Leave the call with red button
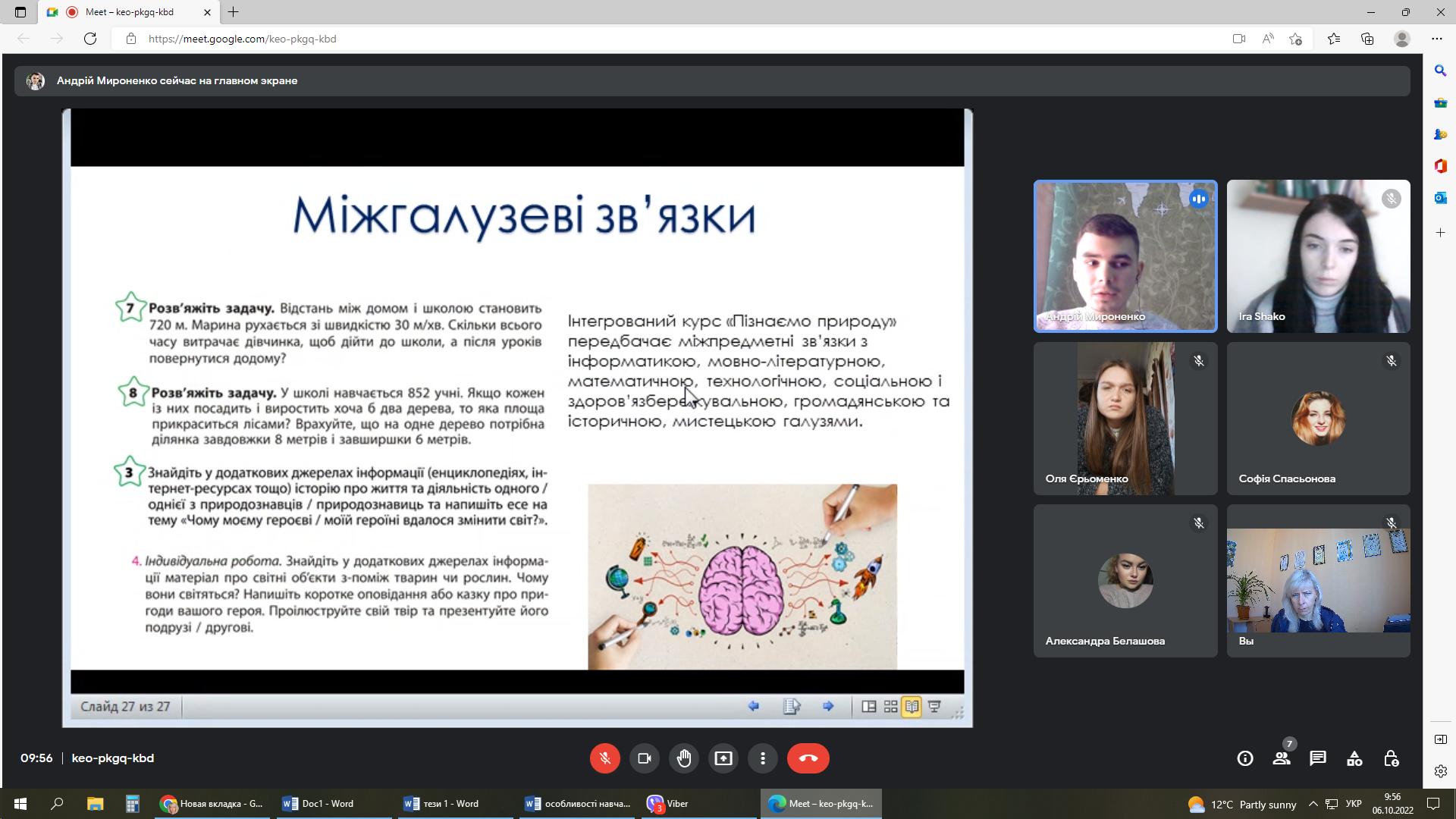Screen dimensions: 1456x819 point(808,758)
